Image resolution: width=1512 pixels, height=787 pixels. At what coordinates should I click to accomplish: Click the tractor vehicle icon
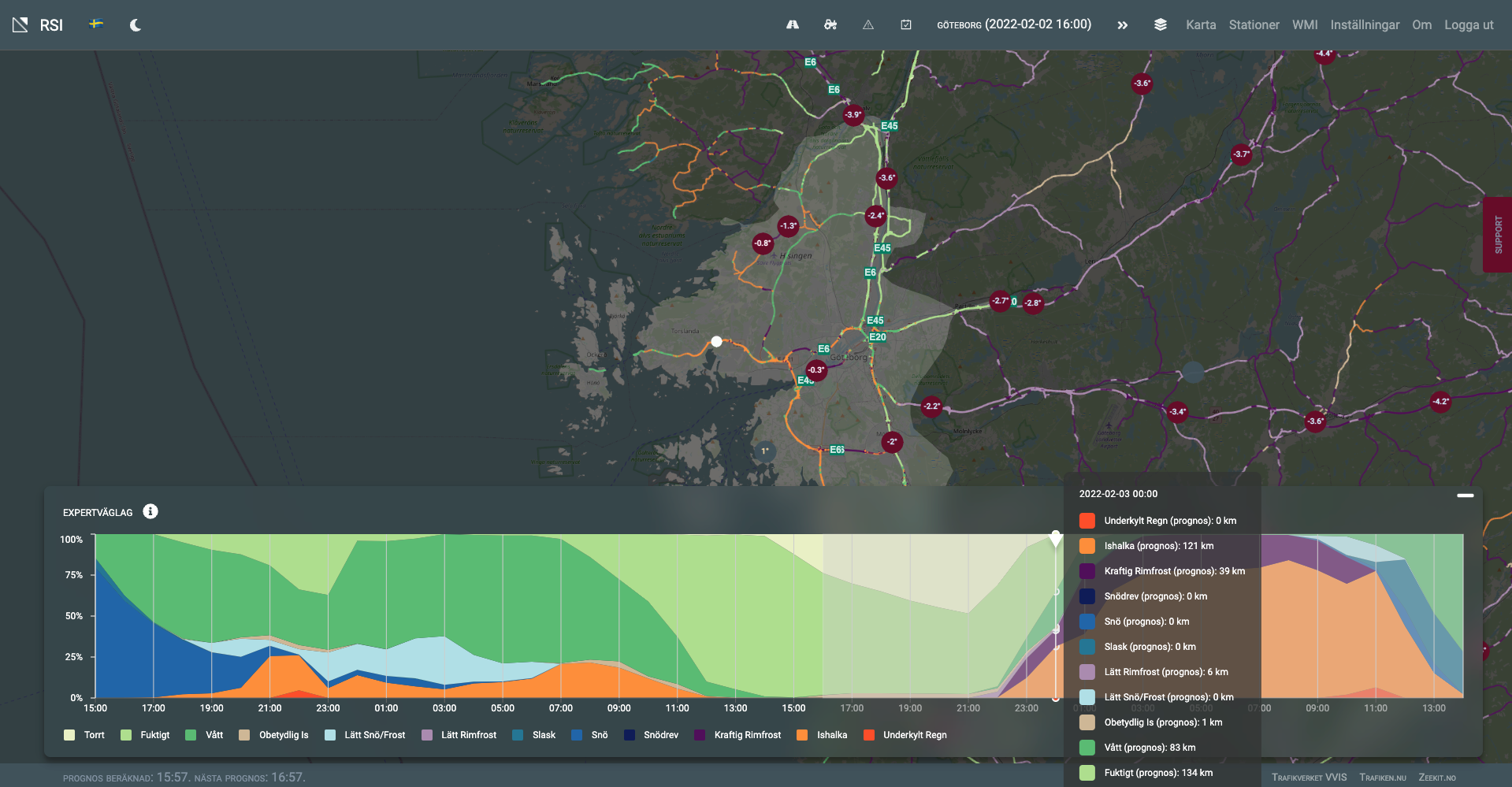[830, 25]
